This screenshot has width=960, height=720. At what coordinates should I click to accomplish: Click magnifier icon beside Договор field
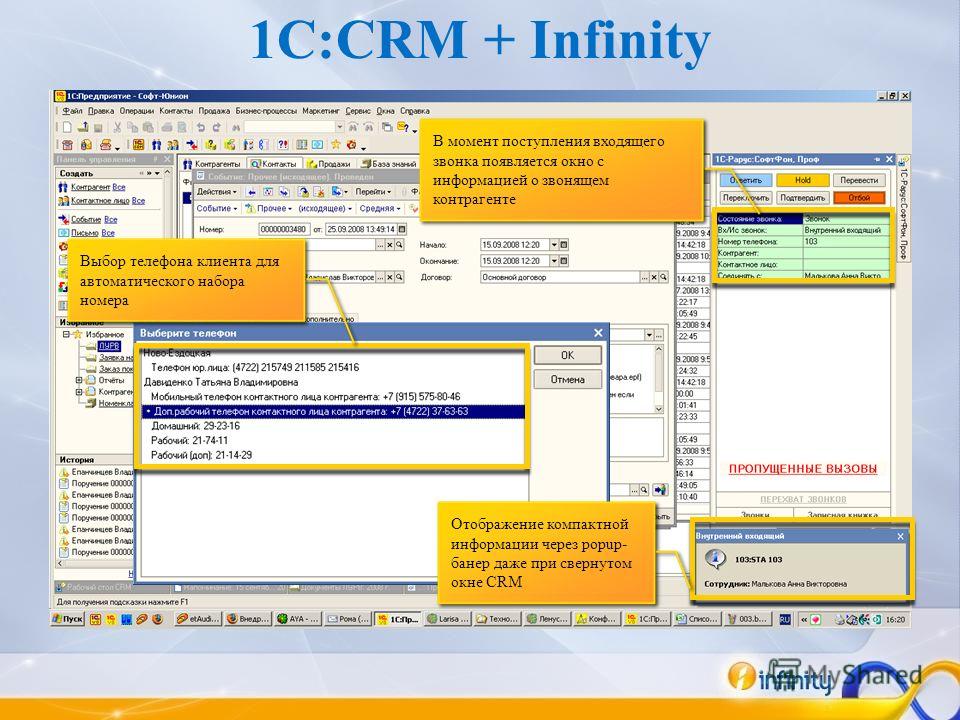663,277
